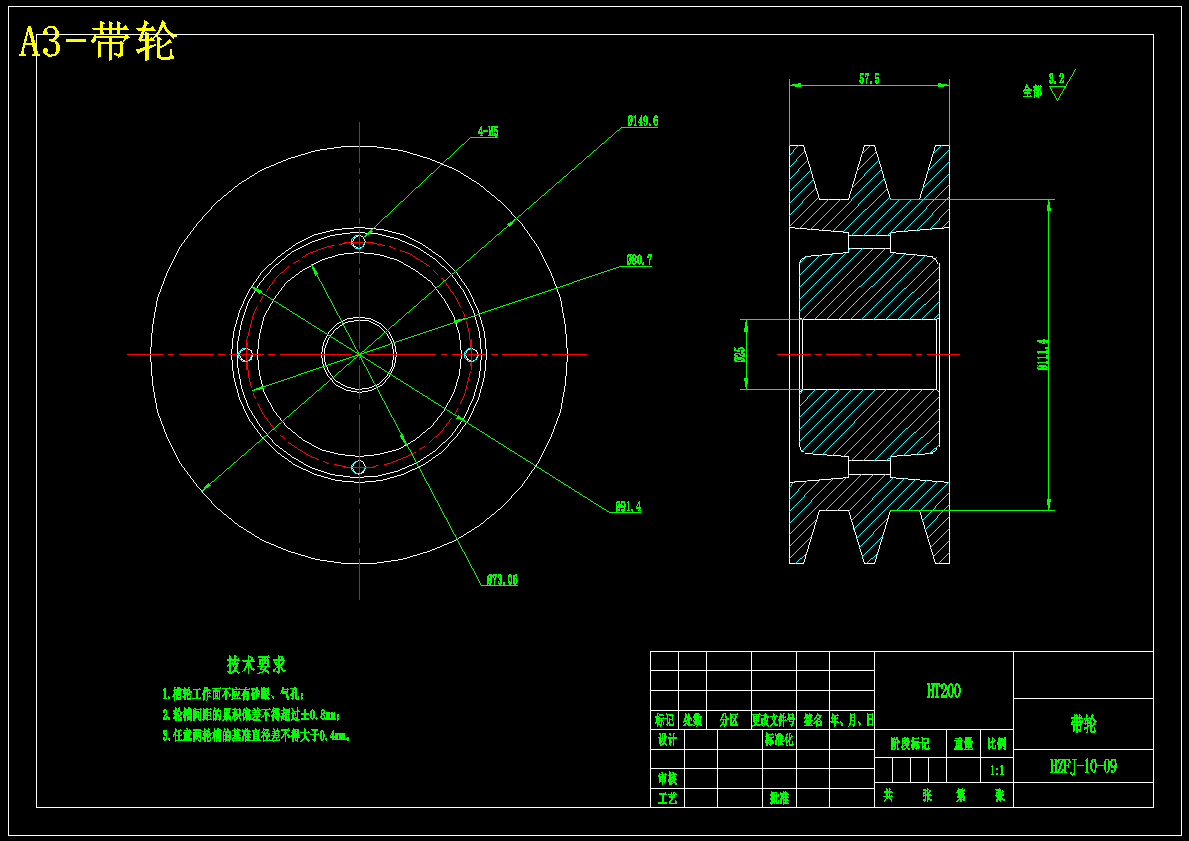The width and height of the screenshot is (1189, 841).
Task: Select part name "带轮" in title block
Action: [1084, 724]
